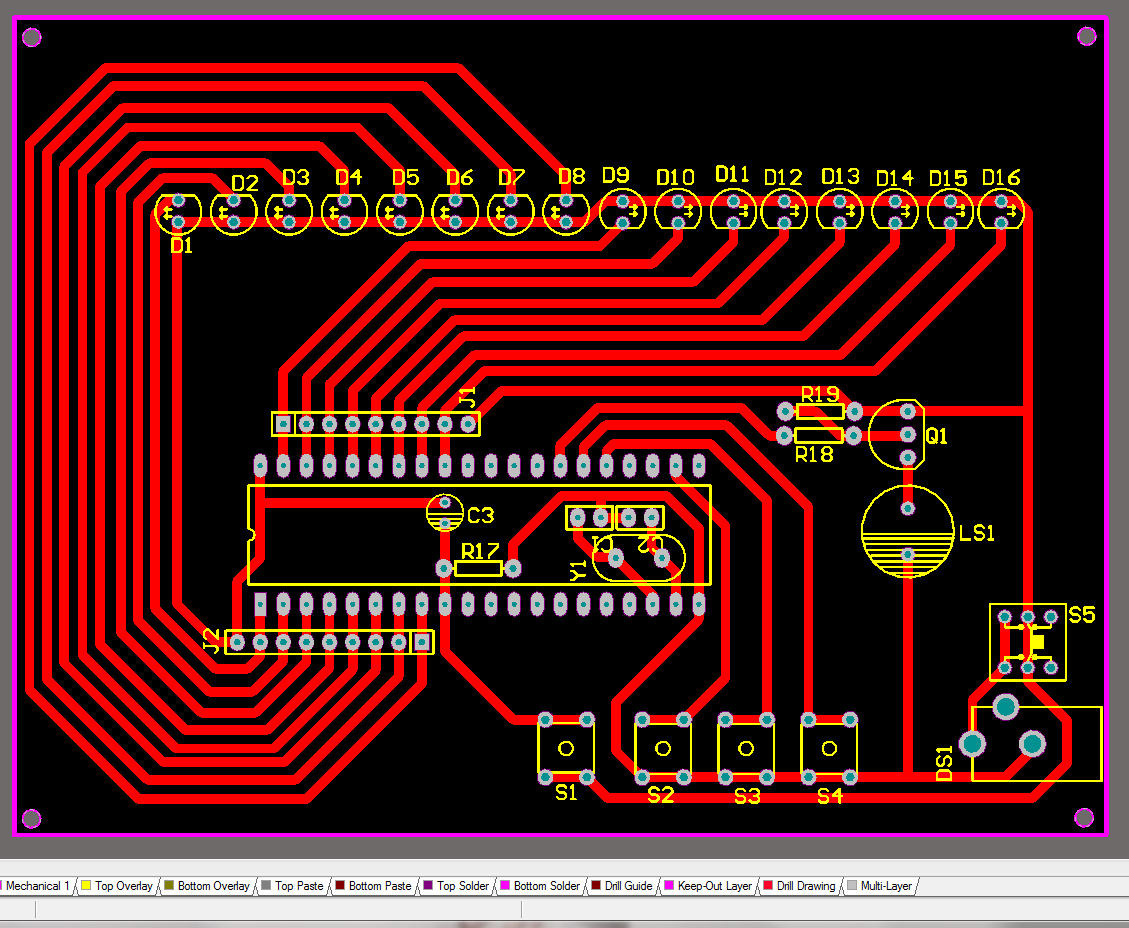Select pushbutton S1 footprint
This screenshot has width=1129, height=928.
(x=566, y=749)
